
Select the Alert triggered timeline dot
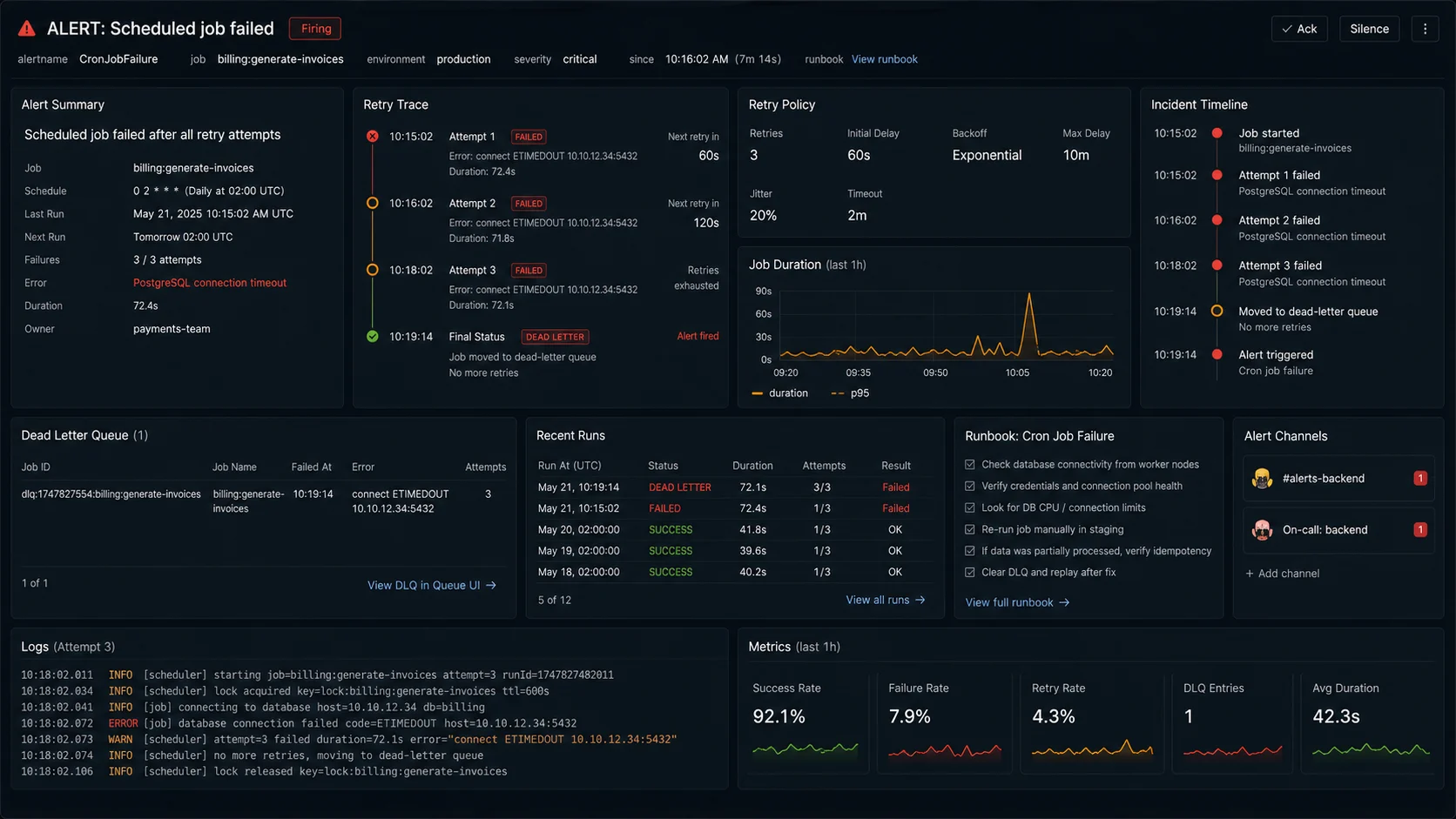click(1217, 354)
